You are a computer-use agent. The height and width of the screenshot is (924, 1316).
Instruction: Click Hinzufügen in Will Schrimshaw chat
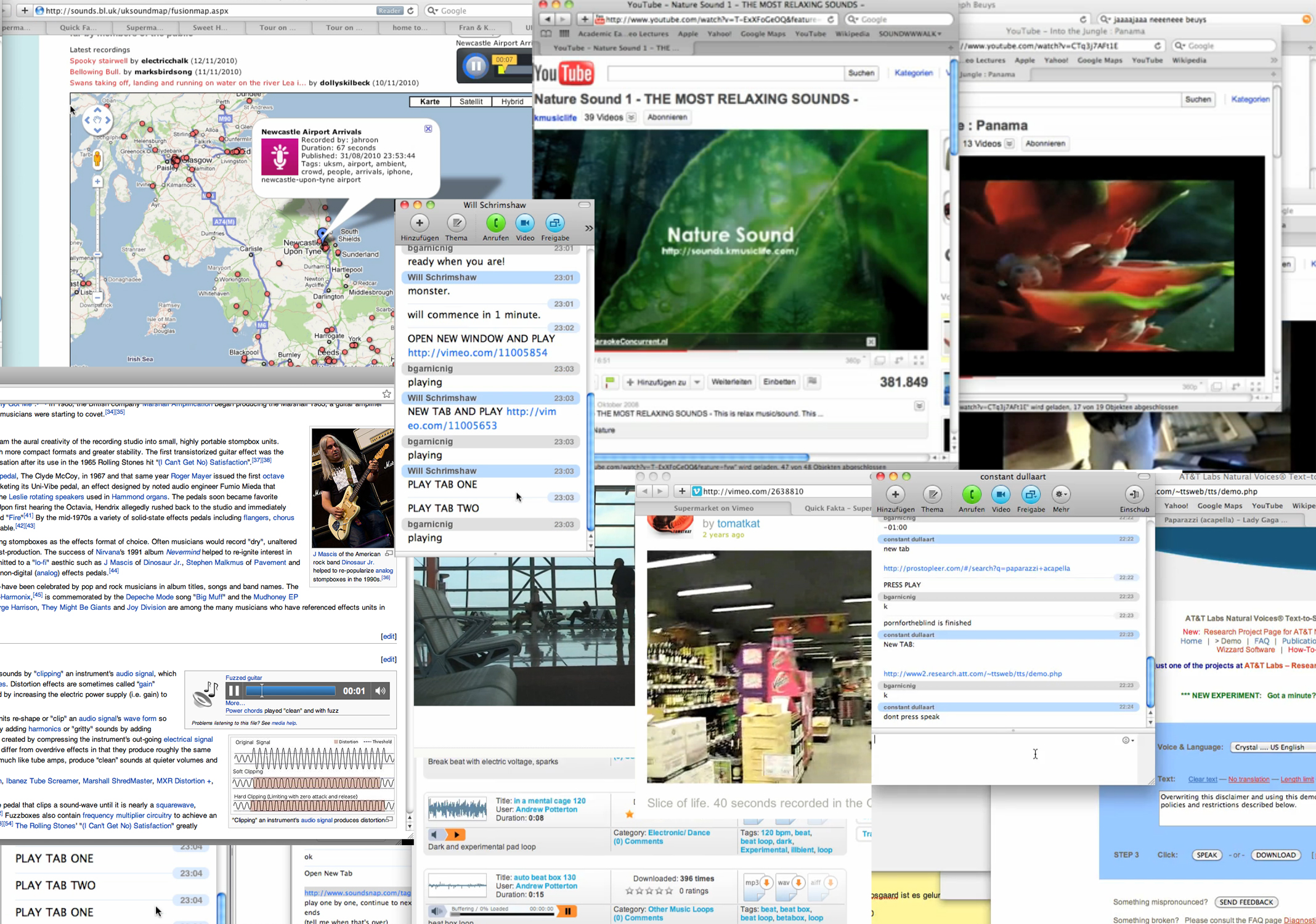420,228
